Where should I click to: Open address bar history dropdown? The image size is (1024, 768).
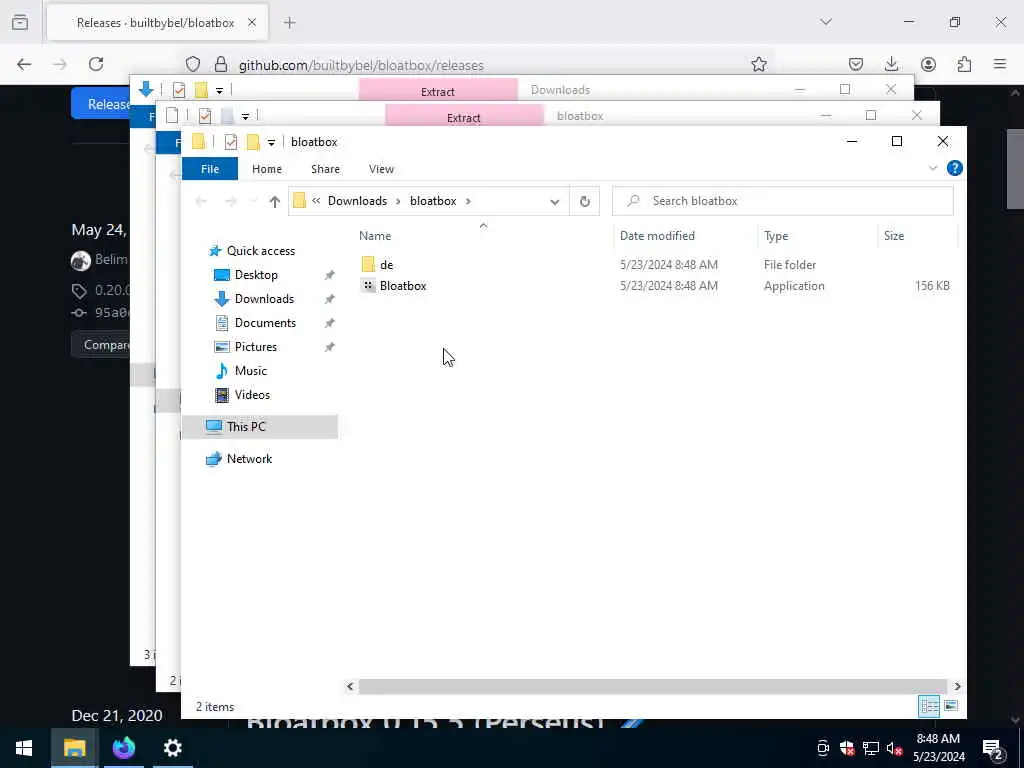(554, 201)
